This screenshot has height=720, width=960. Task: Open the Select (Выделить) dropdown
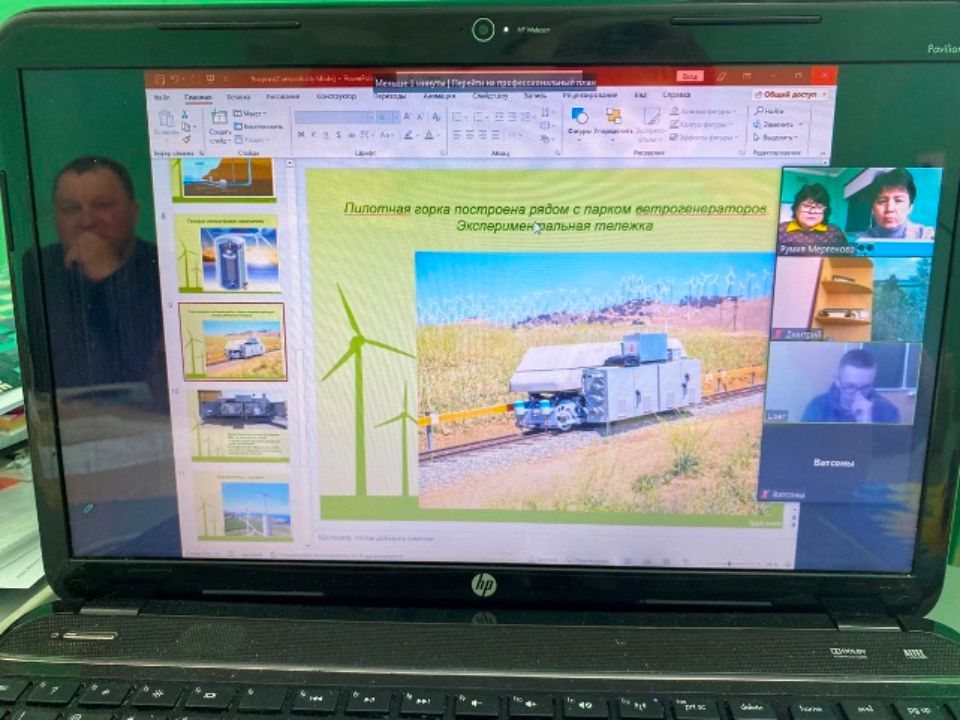coord(775,138)
